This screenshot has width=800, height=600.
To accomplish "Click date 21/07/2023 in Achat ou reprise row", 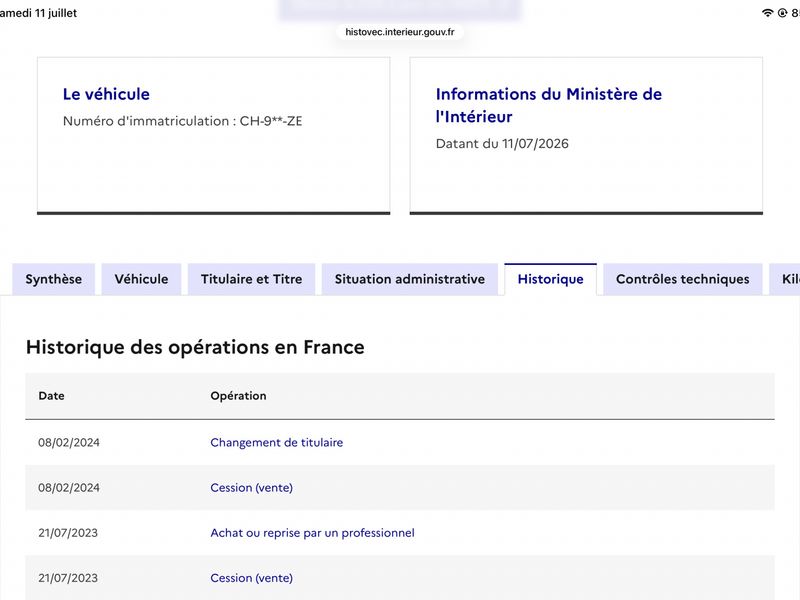I will [68, 533].
